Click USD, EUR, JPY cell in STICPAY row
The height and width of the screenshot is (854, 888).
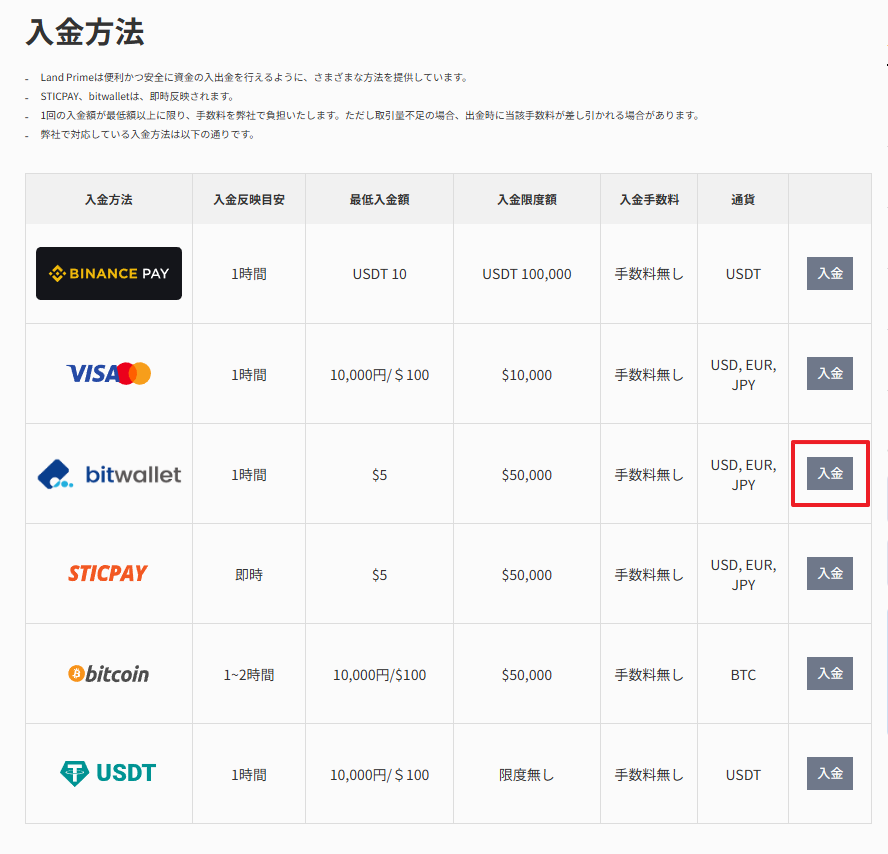tap(744, 575)
